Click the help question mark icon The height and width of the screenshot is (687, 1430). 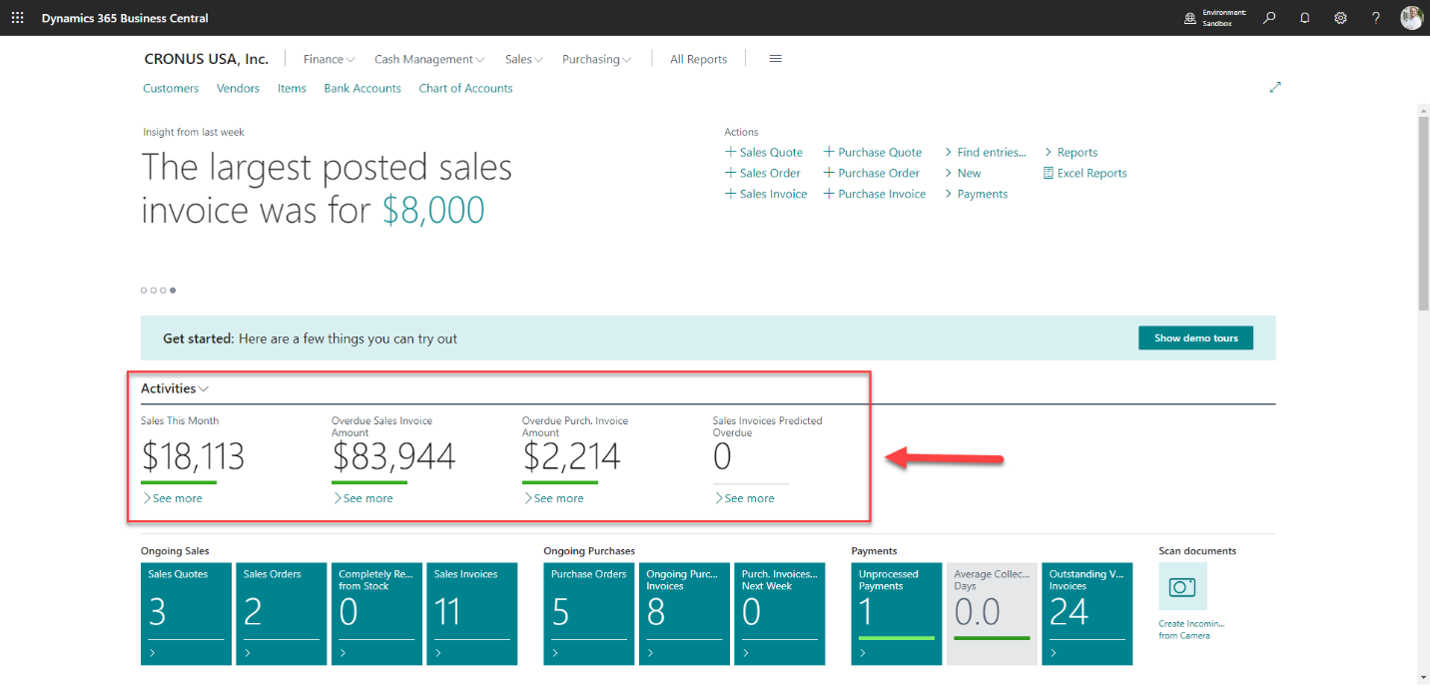(1376, 18)
